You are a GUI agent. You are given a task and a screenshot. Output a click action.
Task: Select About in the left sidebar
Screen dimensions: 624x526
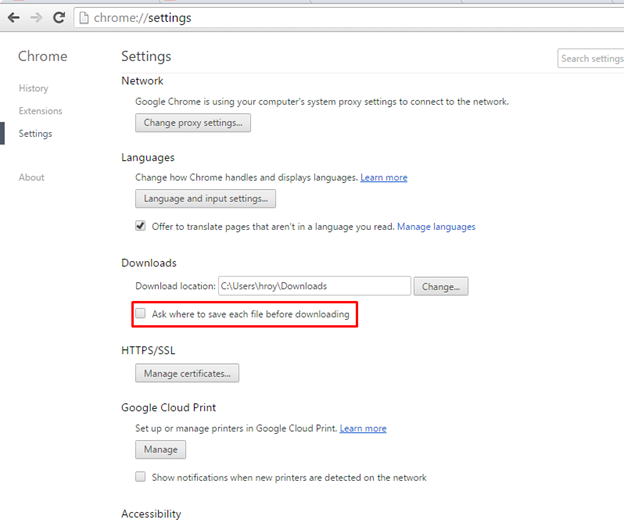31,177
